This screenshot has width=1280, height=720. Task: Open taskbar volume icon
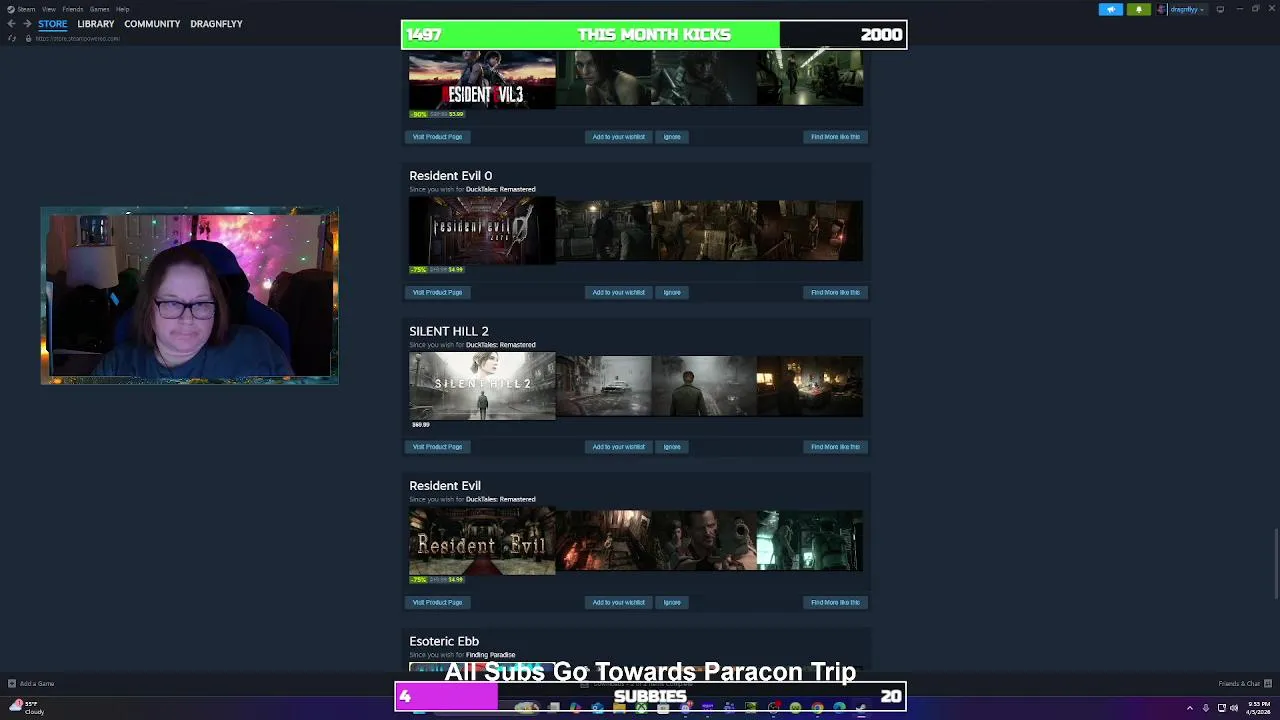pos(1234,708)
